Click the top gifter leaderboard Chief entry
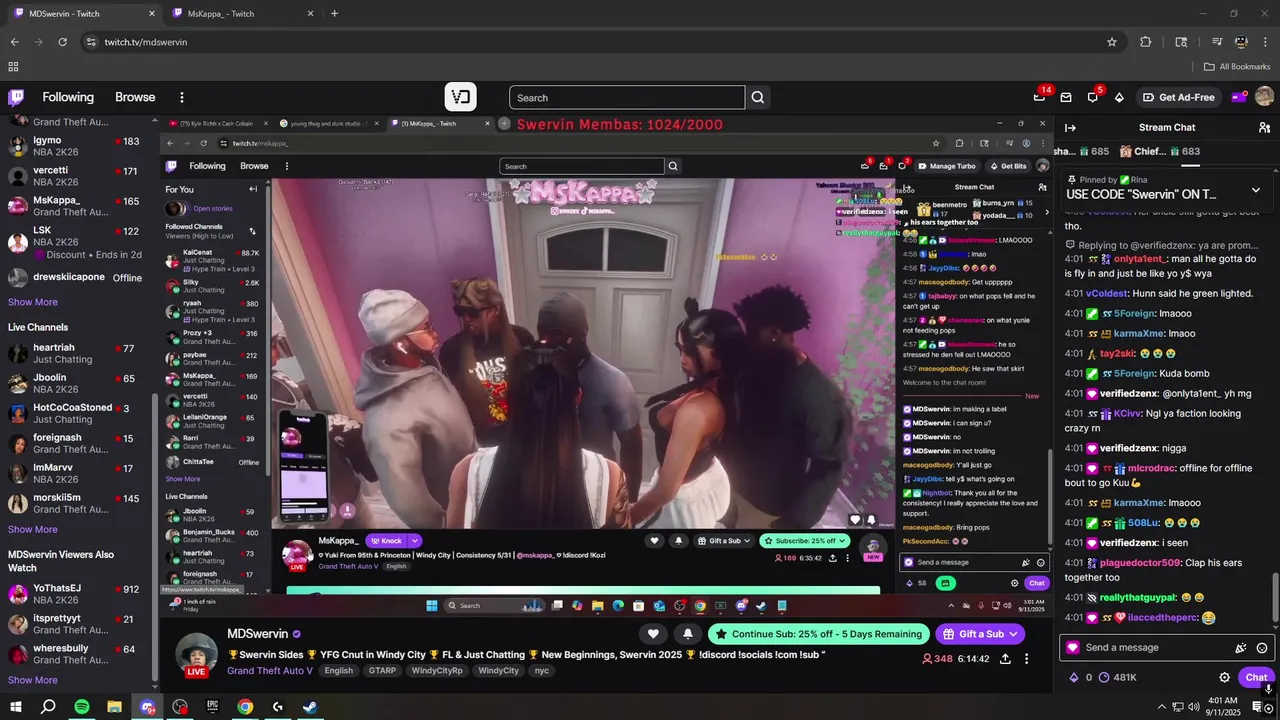1280x720 pixels. [1160, 151]
